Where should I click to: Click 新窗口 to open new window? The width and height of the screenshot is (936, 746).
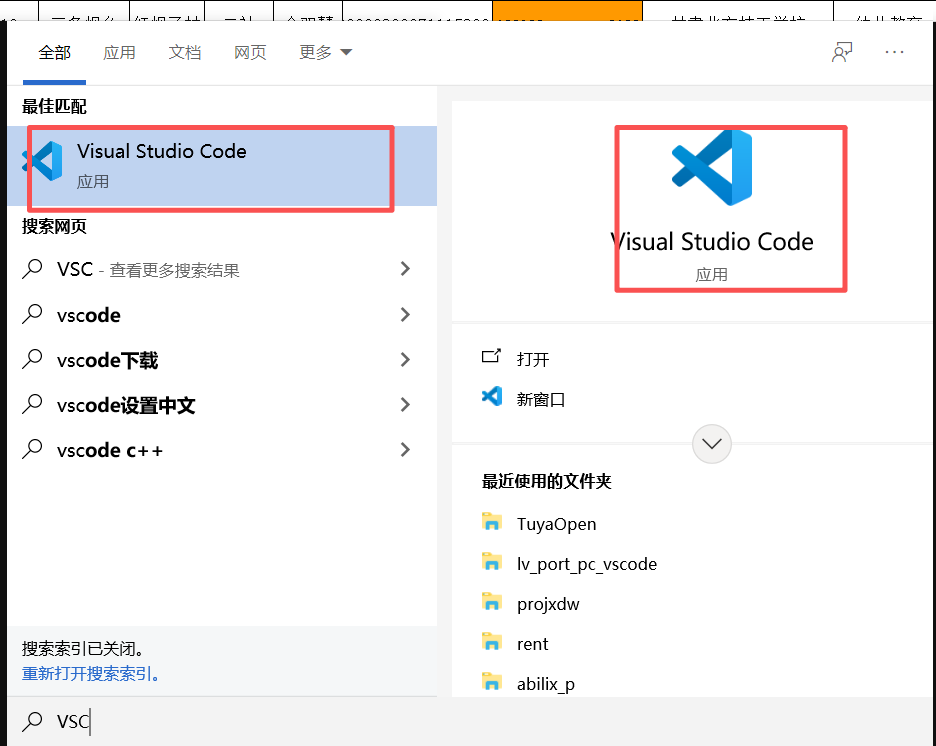point(541,399)
